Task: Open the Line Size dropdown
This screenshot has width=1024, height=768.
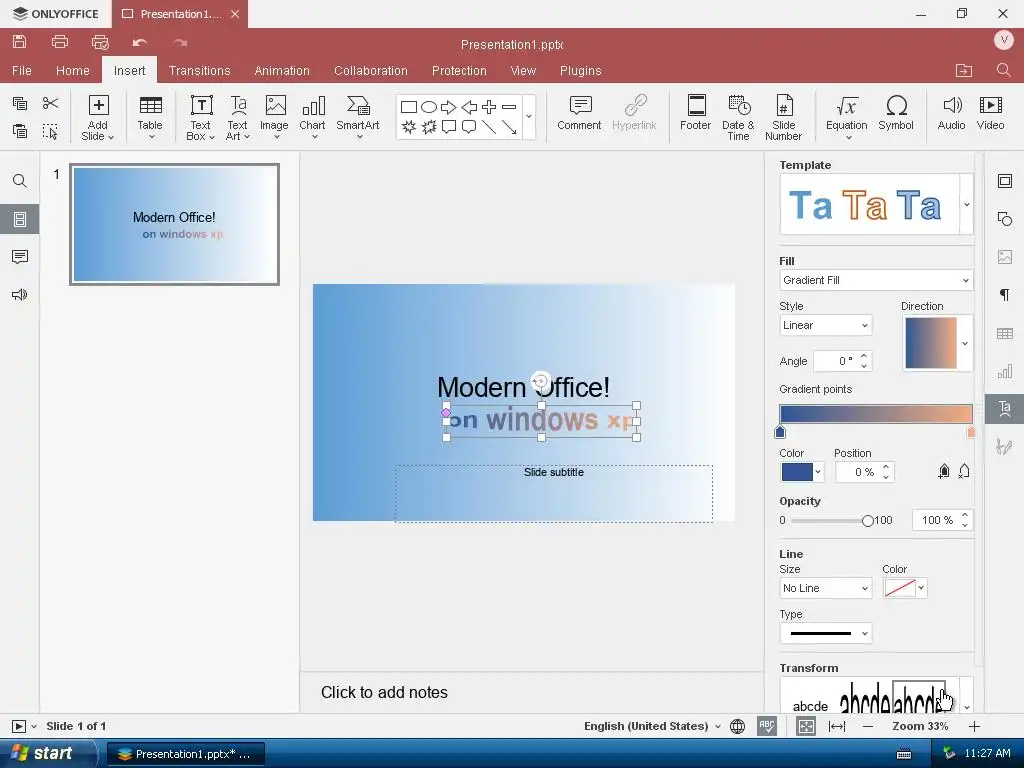Action: click(825, 588)
